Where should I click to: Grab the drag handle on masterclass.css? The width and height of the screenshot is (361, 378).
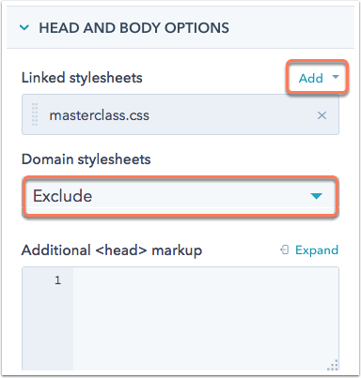click(x=35, y=115)
